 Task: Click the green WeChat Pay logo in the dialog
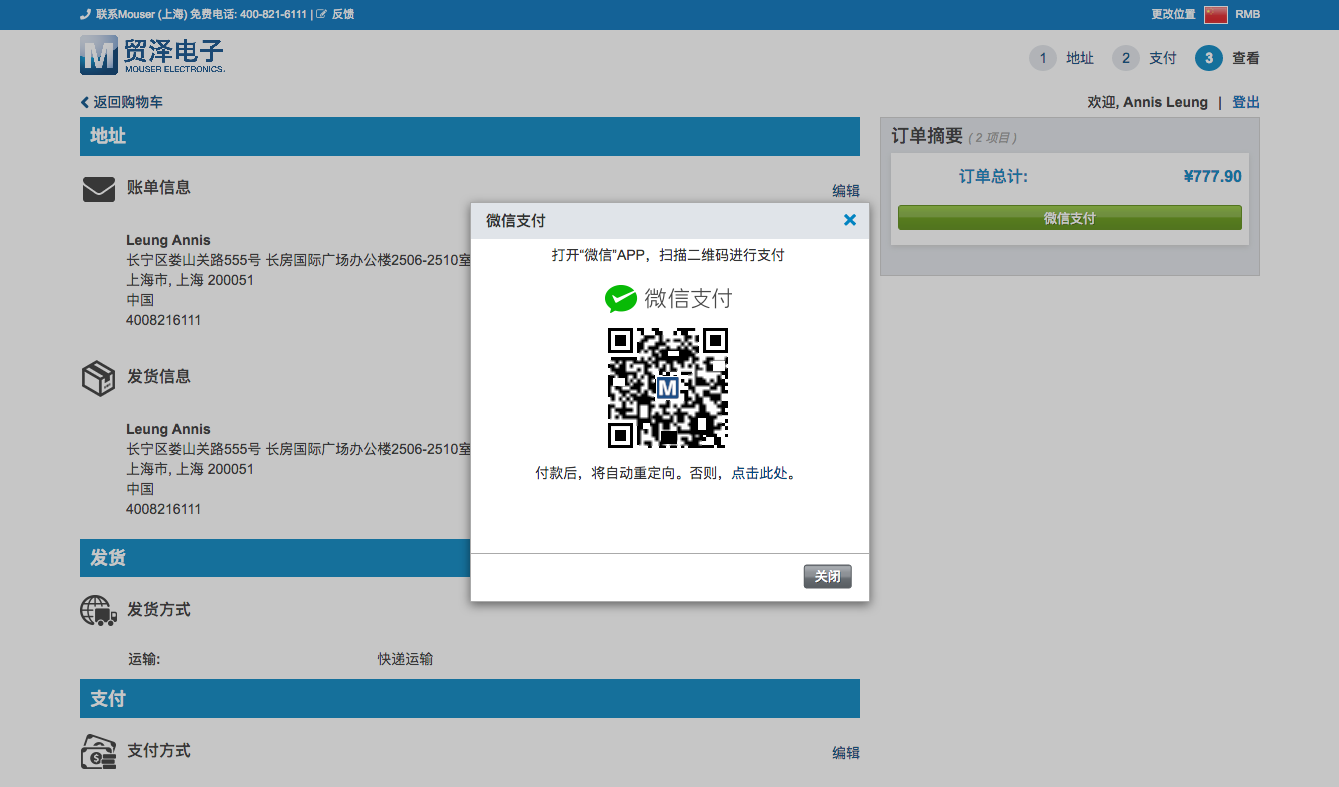(621, 298)
